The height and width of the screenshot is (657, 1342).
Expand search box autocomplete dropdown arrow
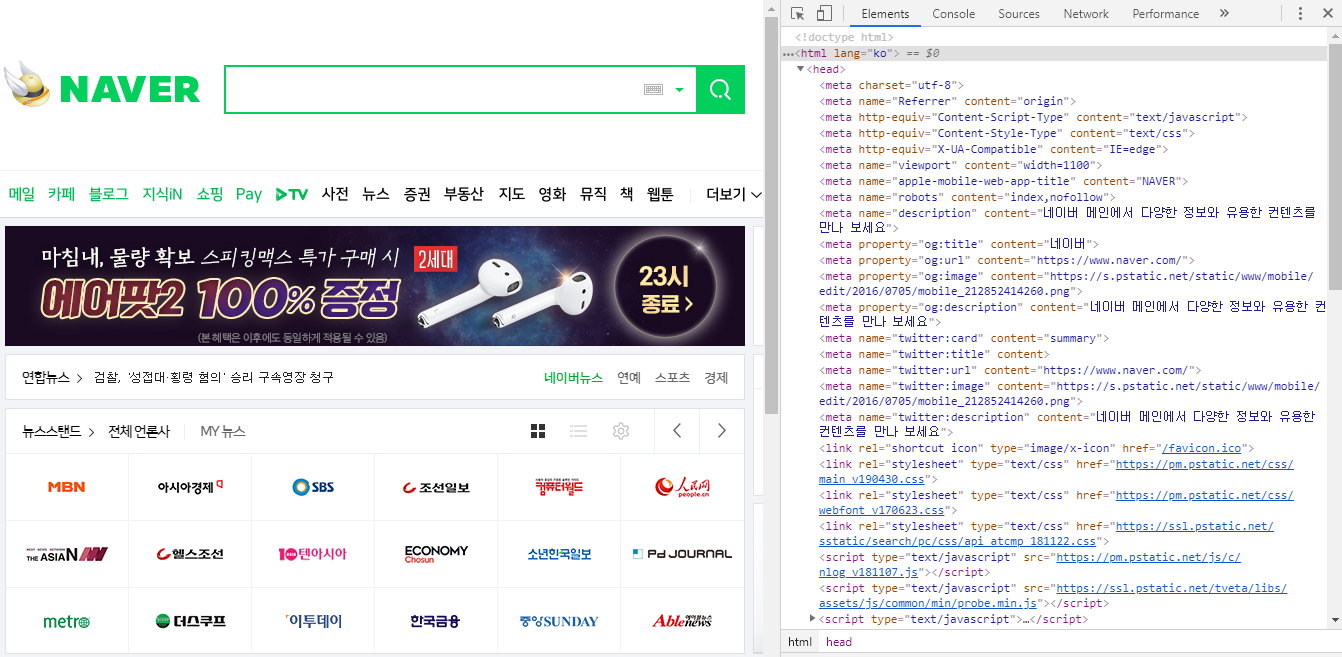tap(680, 90)
